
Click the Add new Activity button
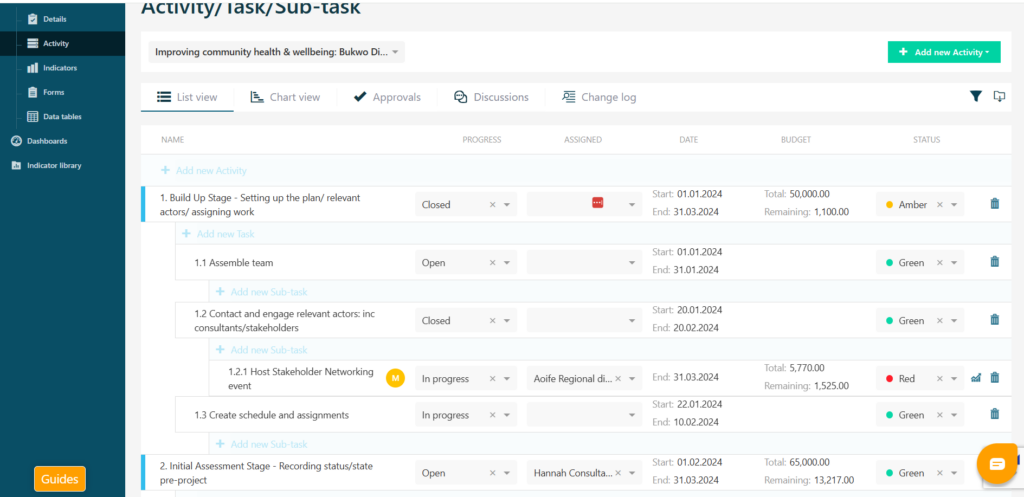(x=943, y=52)
